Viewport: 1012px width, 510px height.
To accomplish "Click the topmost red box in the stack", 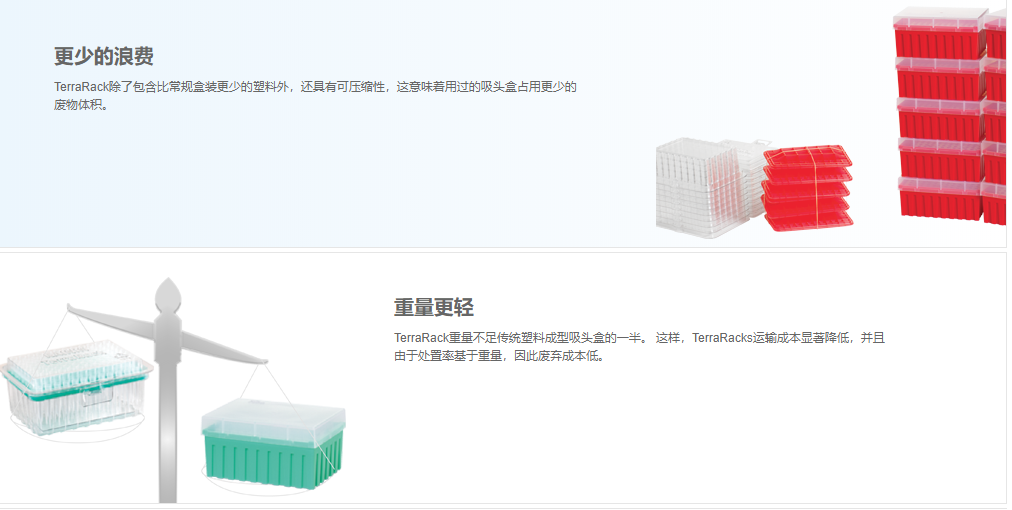I will click(x=941, y=34).
